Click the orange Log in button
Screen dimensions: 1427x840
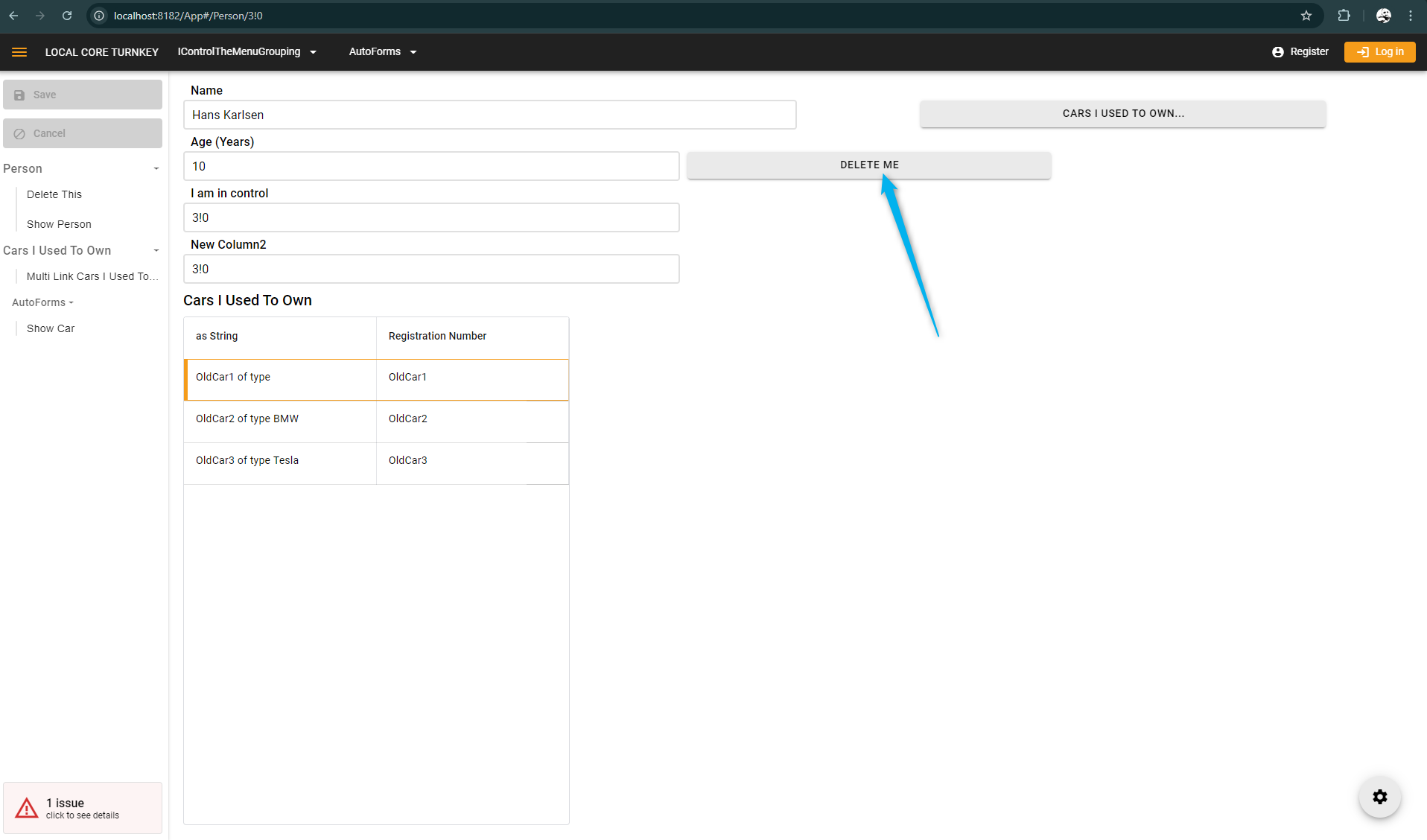(x=1379, y=52)
